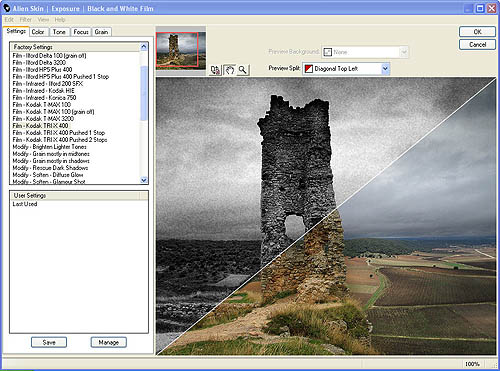Select Last Used in User Settings

[x=25, y=204]
